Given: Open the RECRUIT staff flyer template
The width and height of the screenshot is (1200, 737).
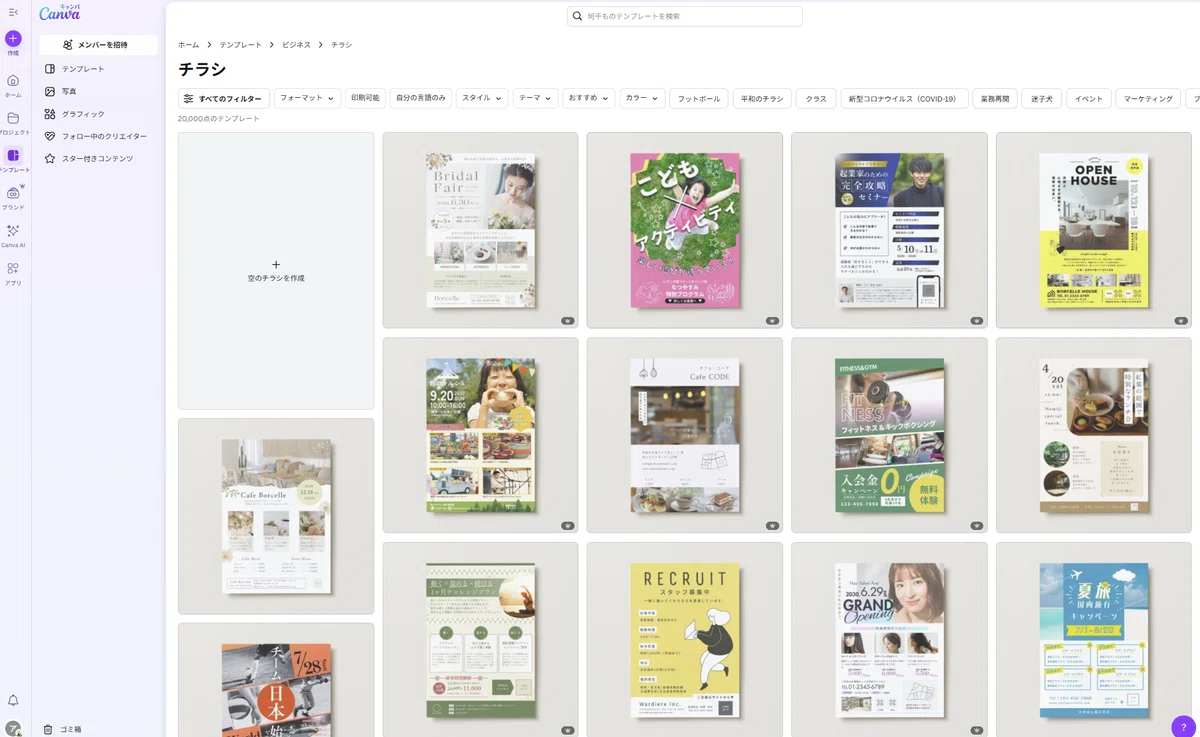Looking at the screenshot, I should 685,640.
